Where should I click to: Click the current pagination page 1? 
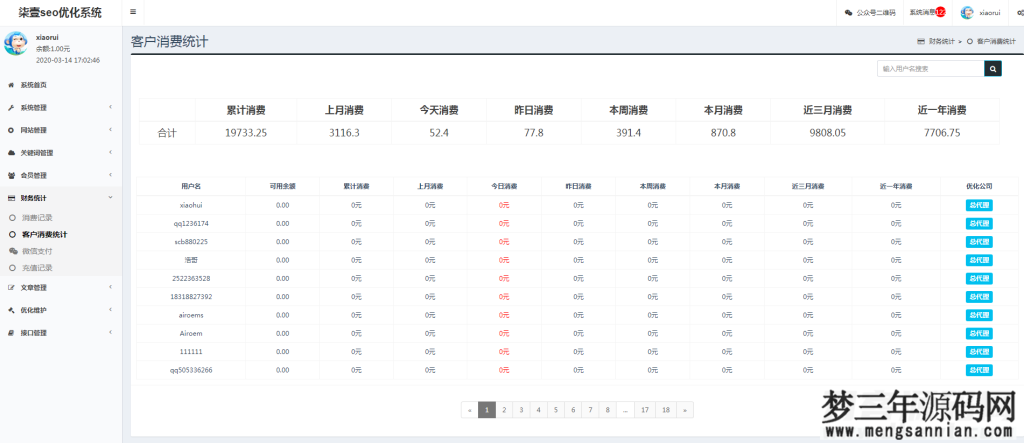click(487, 410)
